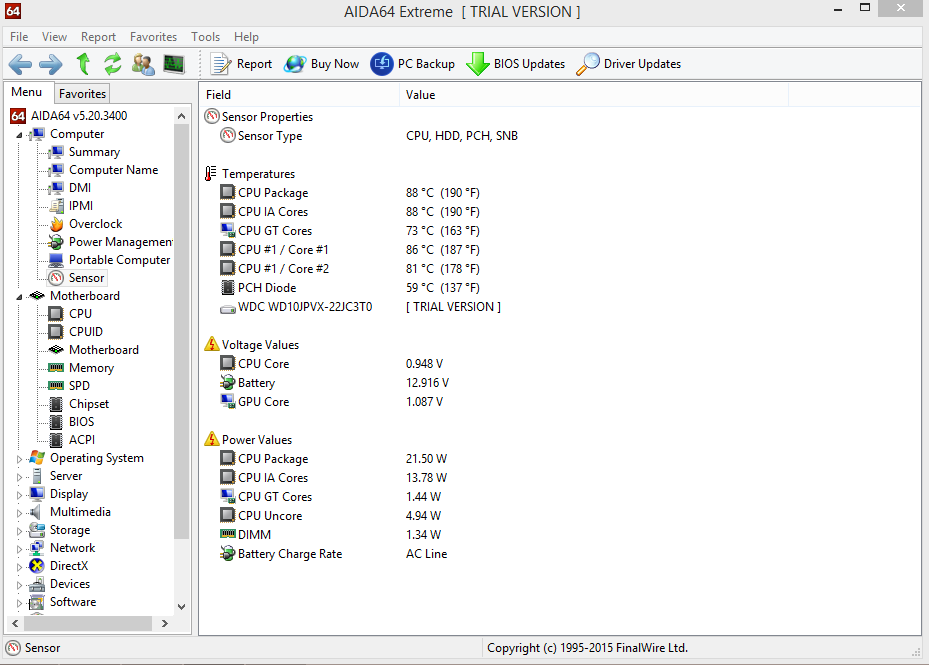Open the Tools menu
929x665 pixels.
206,37
